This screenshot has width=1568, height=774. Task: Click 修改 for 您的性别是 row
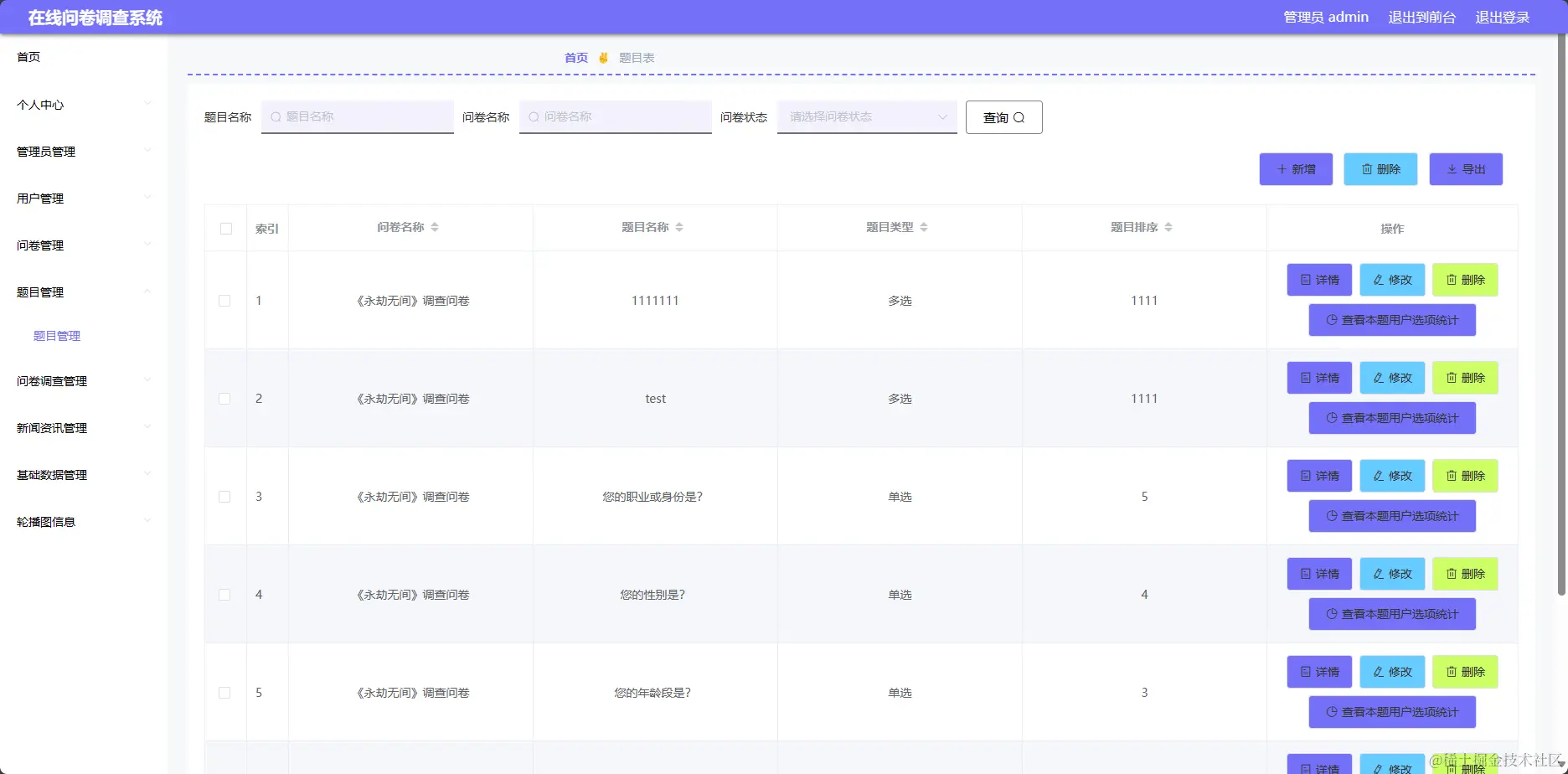[1392, 574]
